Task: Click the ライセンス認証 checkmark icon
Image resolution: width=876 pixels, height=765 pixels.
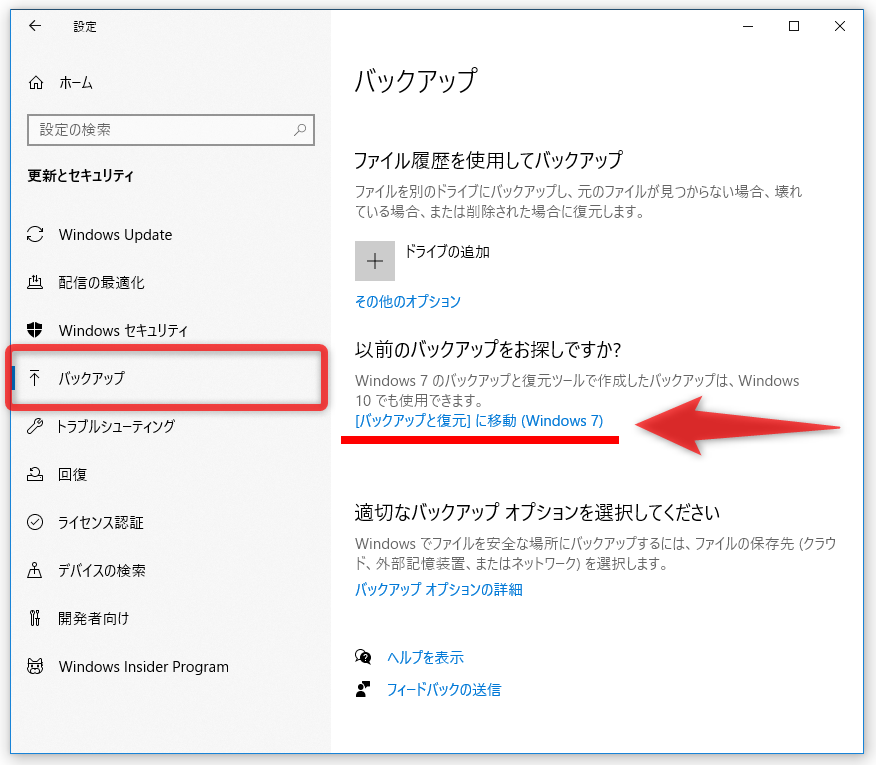Action: pyautogui.click(x=35, y=522)
